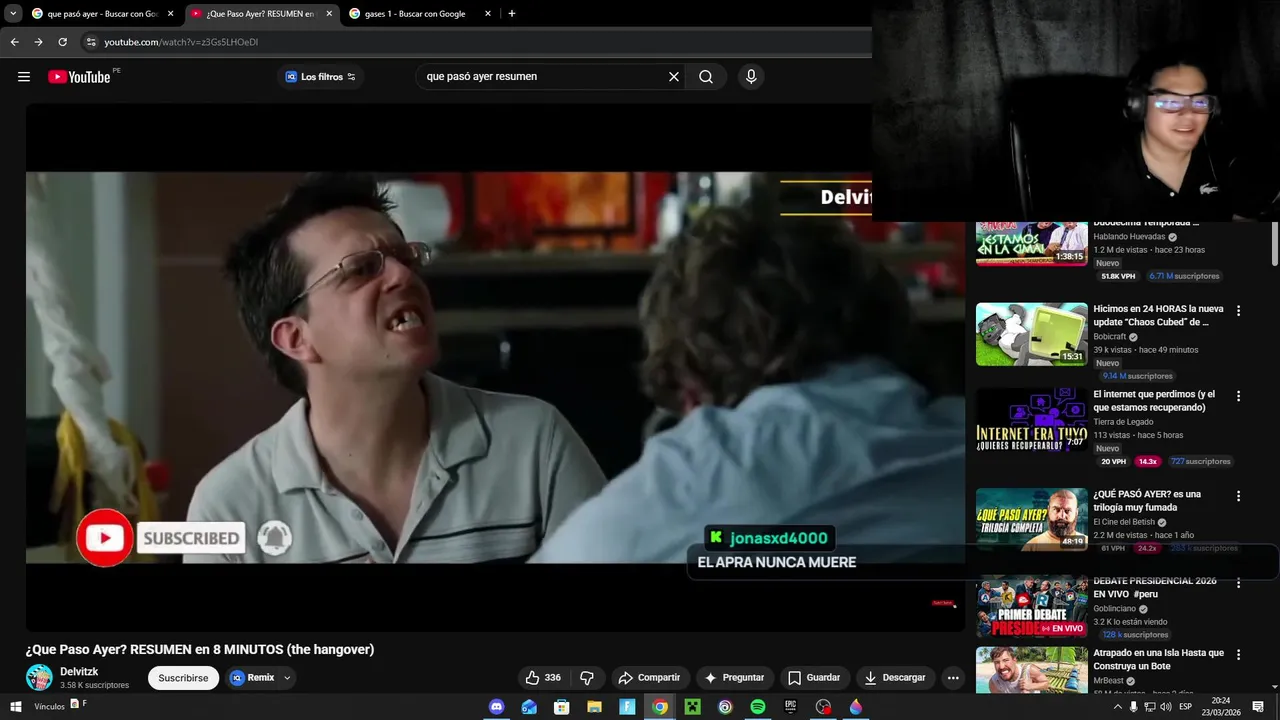Click the address bar URL
This screenshot has width=1280, height=720.
181,42
